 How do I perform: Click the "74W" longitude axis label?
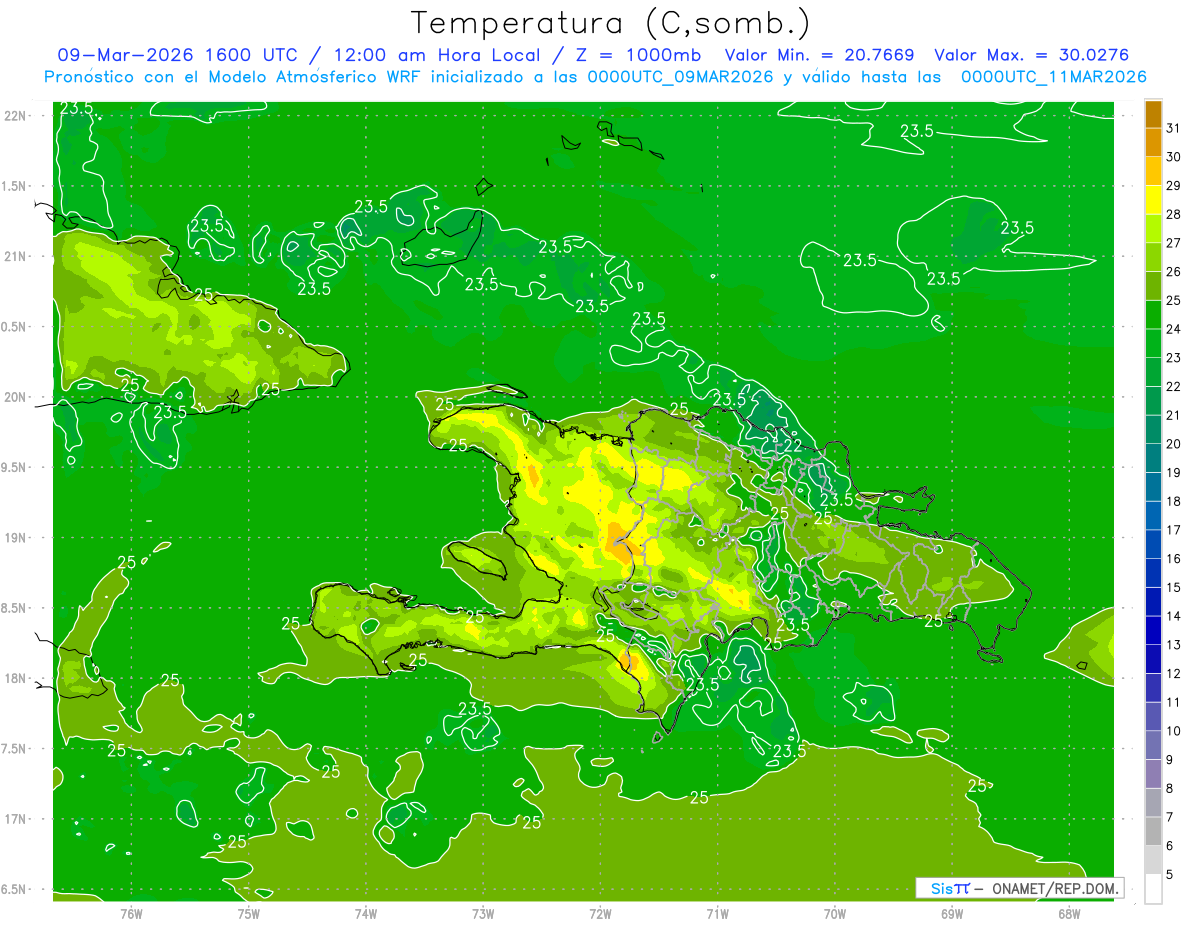click(x=365, y=914)
